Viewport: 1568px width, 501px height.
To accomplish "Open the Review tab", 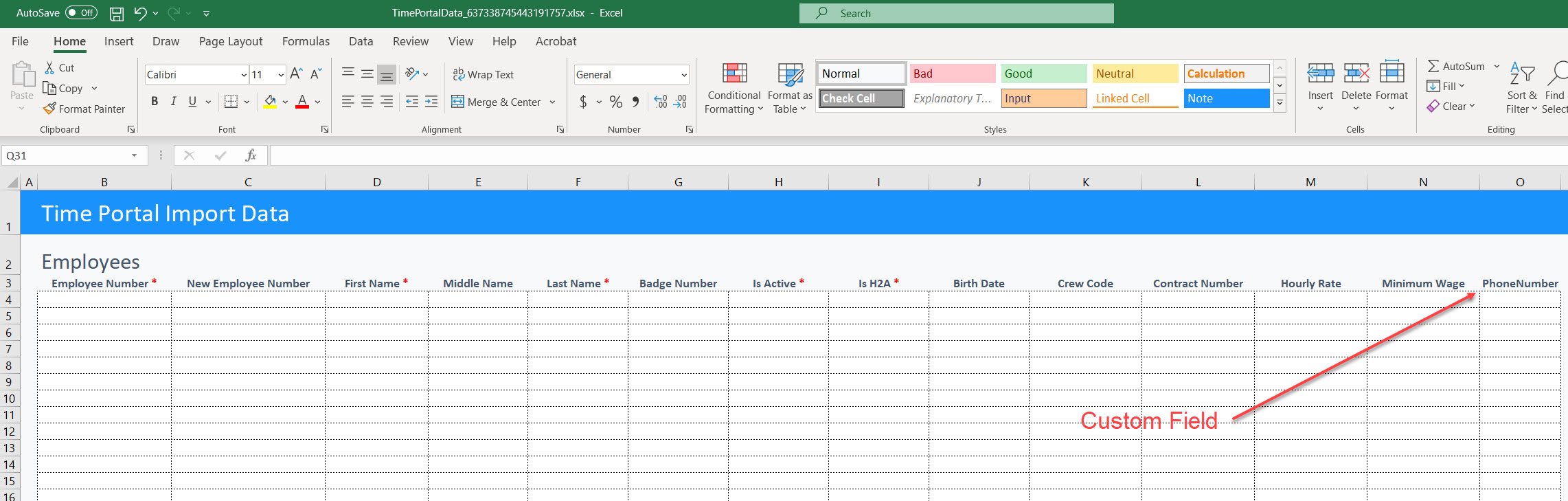I will pyautogui.click(x=411, y=41).
